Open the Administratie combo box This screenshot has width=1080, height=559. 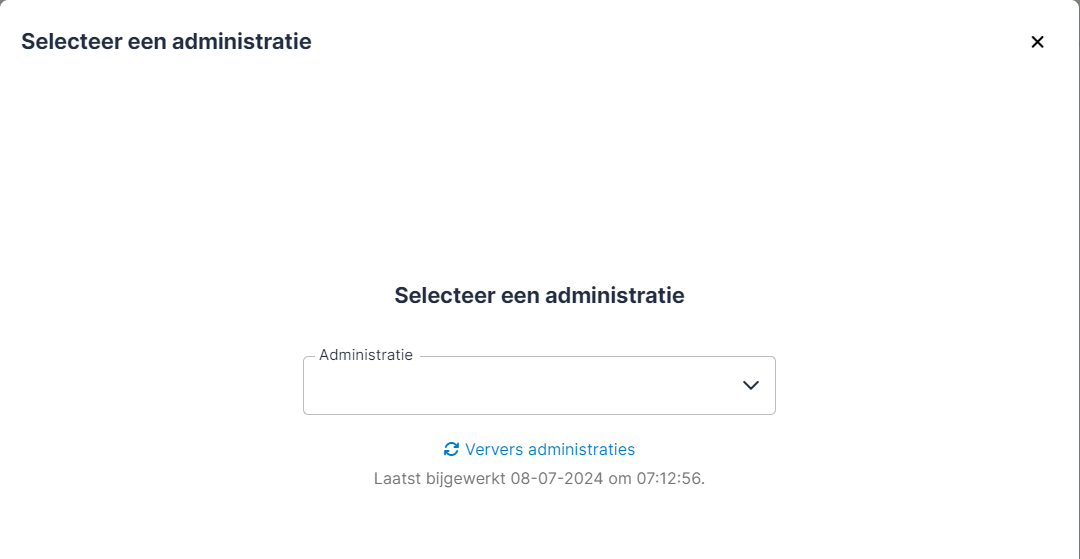tap(539, 385)
